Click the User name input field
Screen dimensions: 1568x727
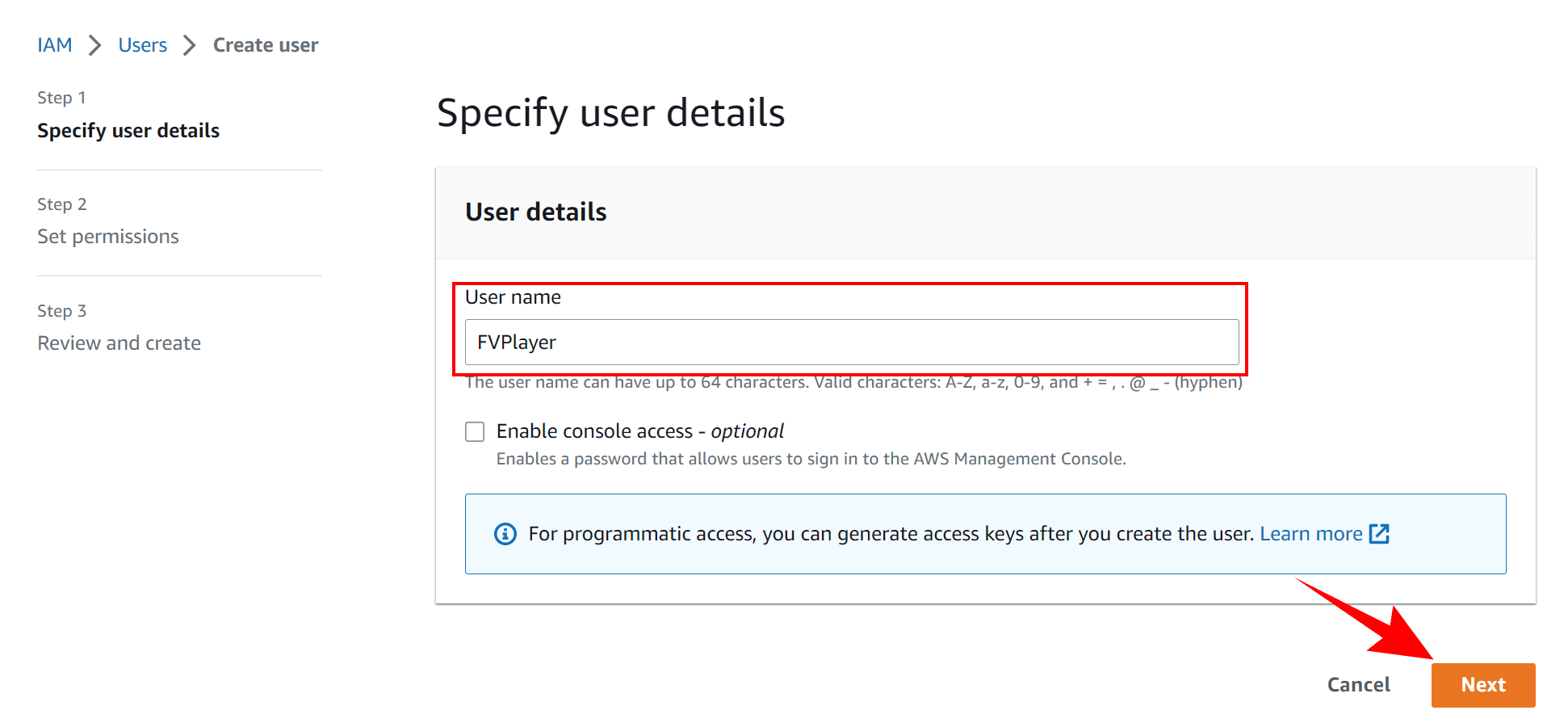pos(852,342)
